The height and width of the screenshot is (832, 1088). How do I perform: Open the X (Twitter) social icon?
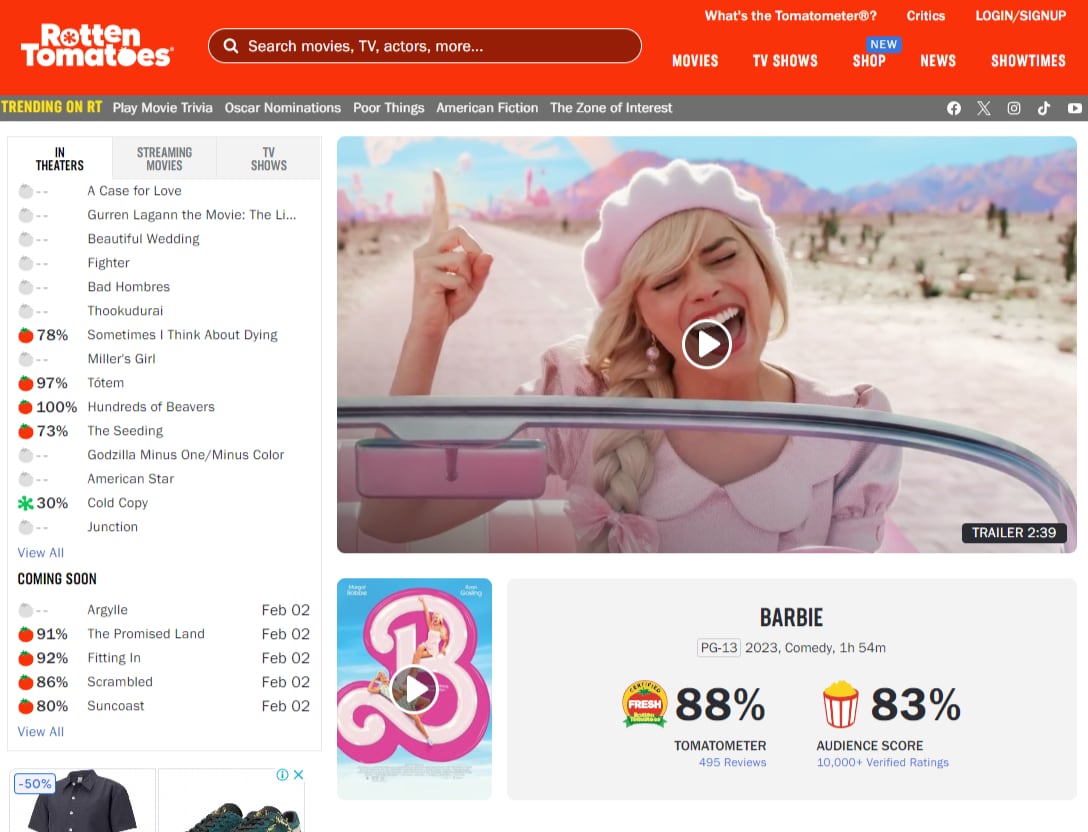tap(984, 108)
